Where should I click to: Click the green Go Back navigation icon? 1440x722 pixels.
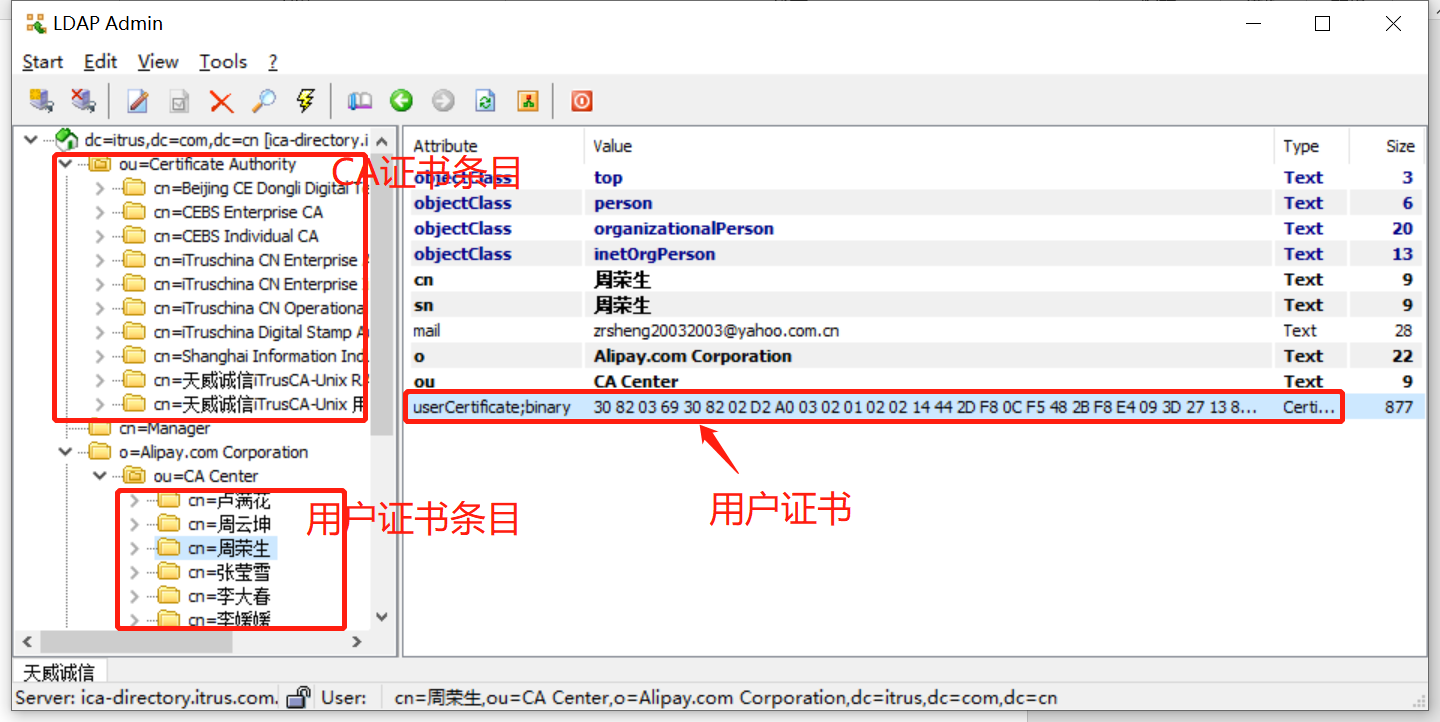400,100
